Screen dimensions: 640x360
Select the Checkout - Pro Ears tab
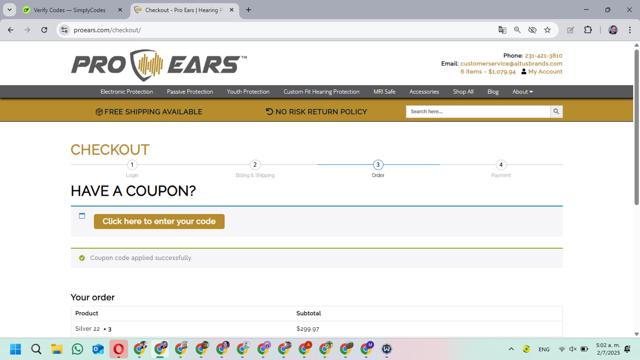click(x=183, y=10)
